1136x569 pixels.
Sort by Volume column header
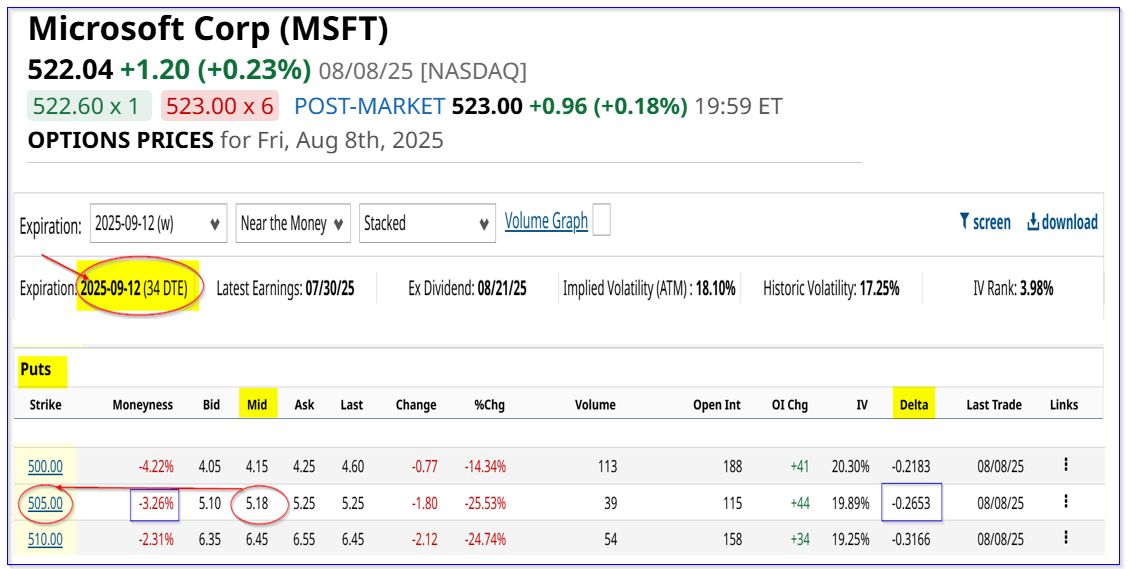(x=596, y=405)
